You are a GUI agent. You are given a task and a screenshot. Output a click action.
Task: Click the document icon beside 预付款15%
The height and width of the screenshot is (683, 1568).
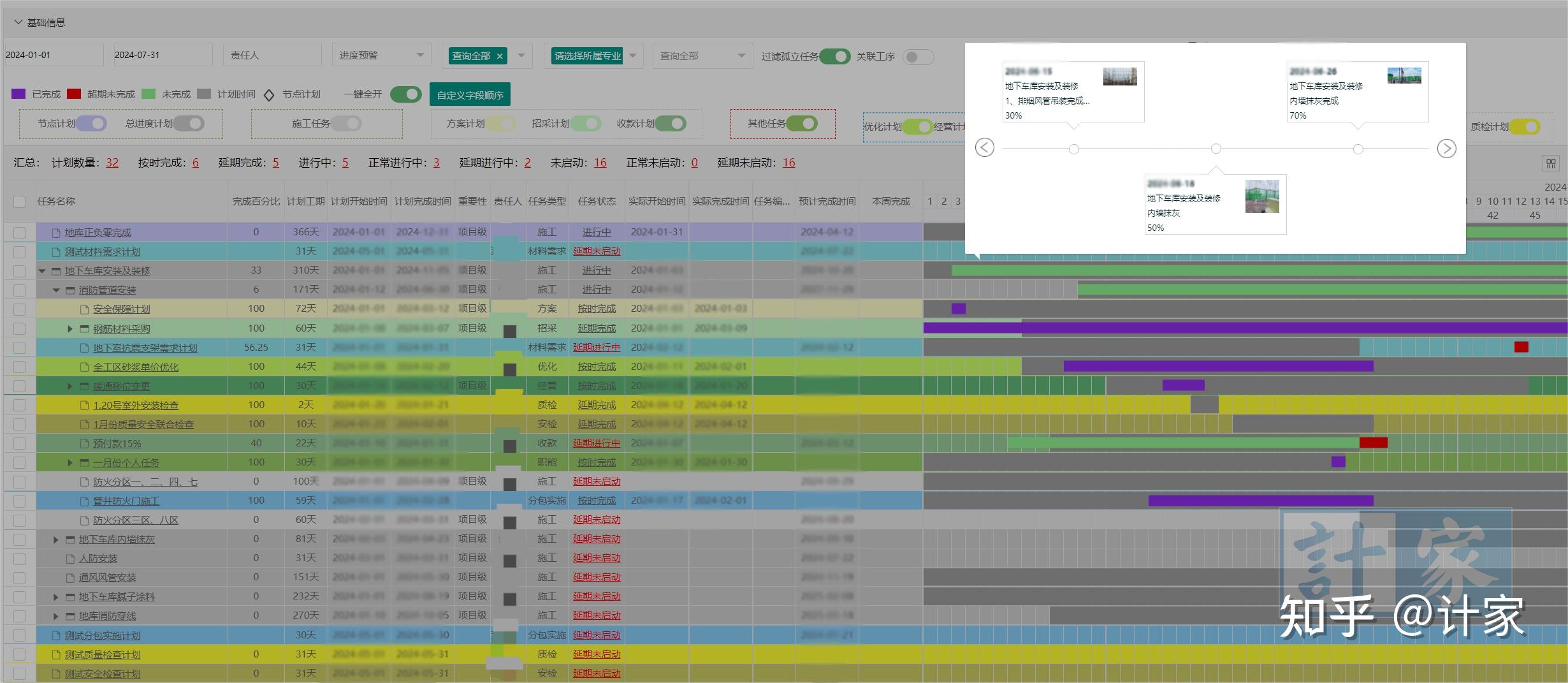[84, 443]
